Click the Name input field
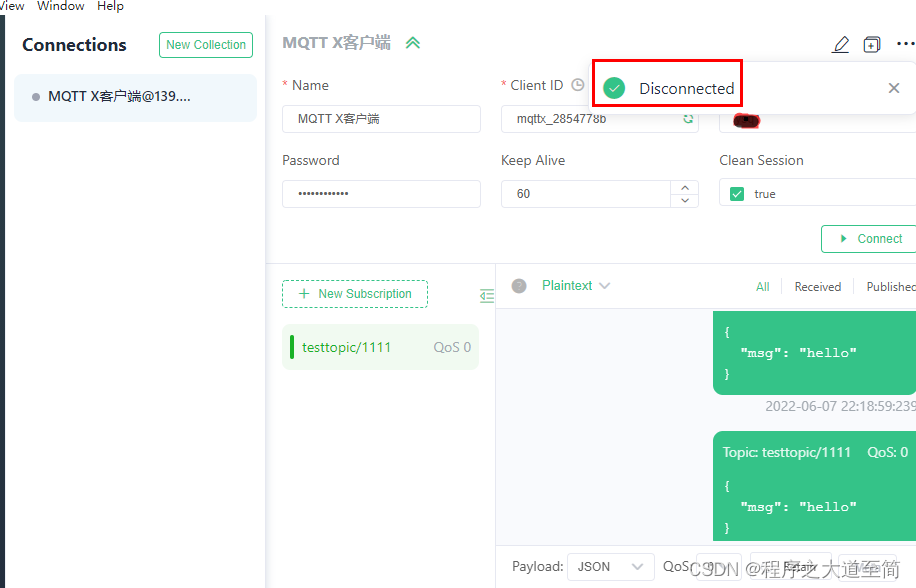The height and width of the screenshot is (588, 916). point(381,119)
